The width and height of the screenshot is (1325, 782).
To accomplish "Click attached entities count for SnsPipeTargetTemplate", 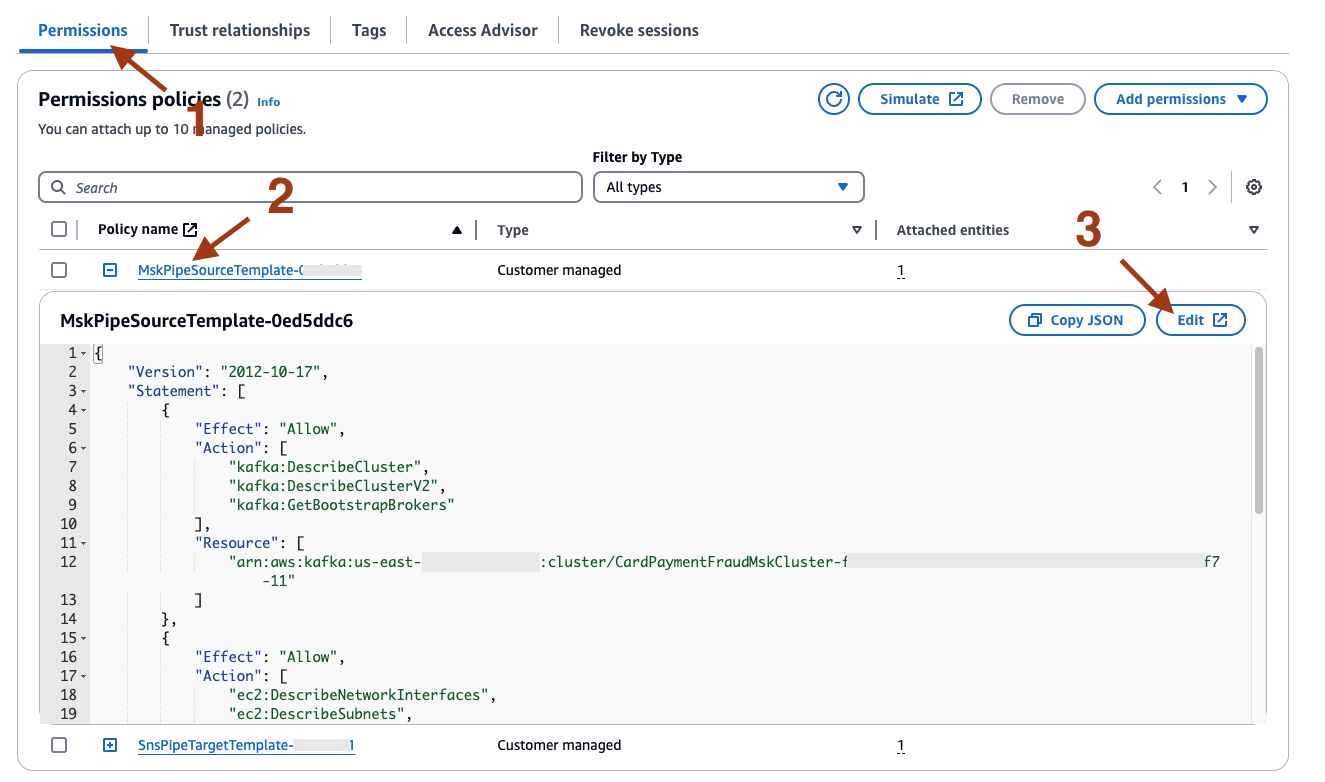I will point(901,745).
